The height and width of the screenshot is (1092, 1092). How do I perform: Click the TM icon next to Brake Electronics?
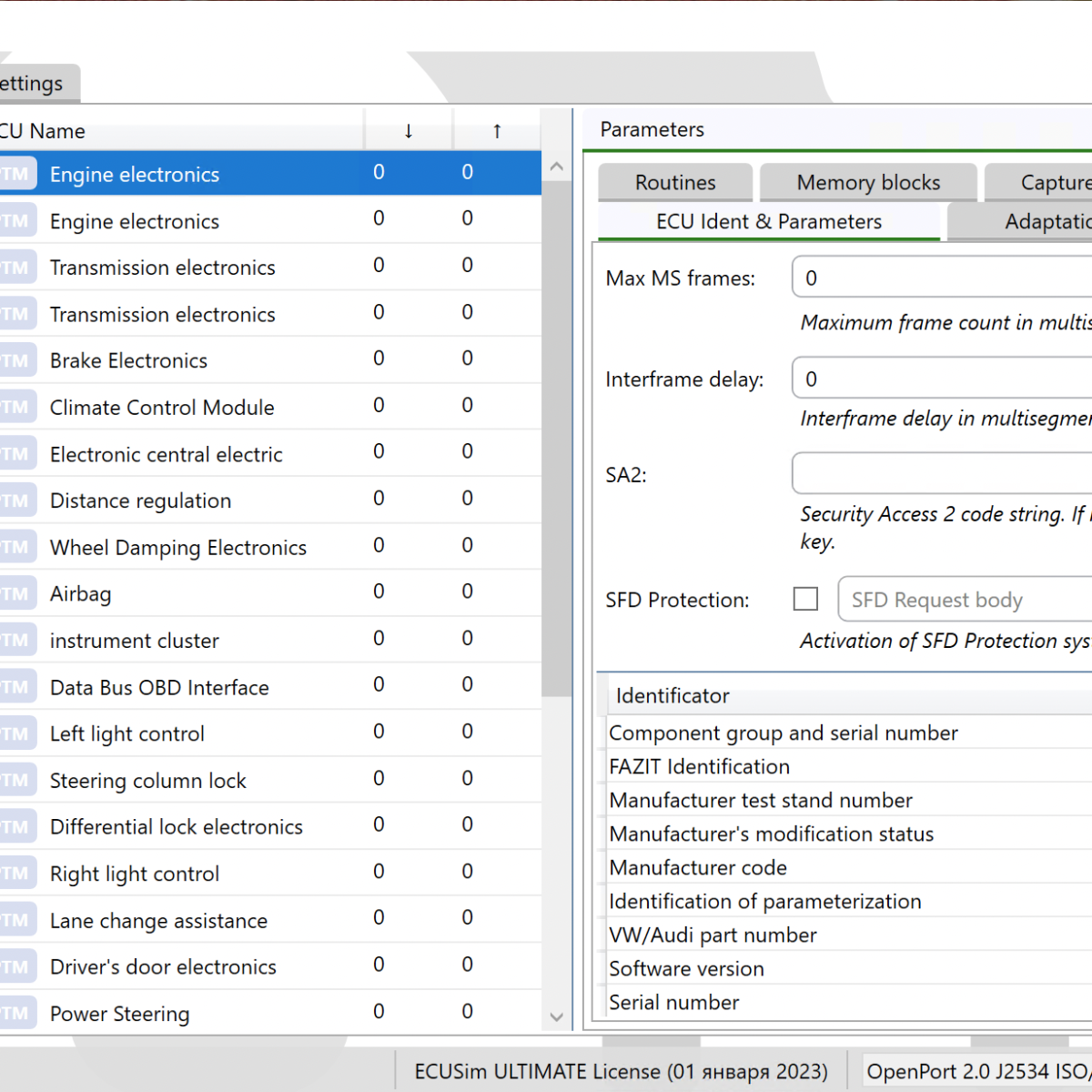click(16, 361)
